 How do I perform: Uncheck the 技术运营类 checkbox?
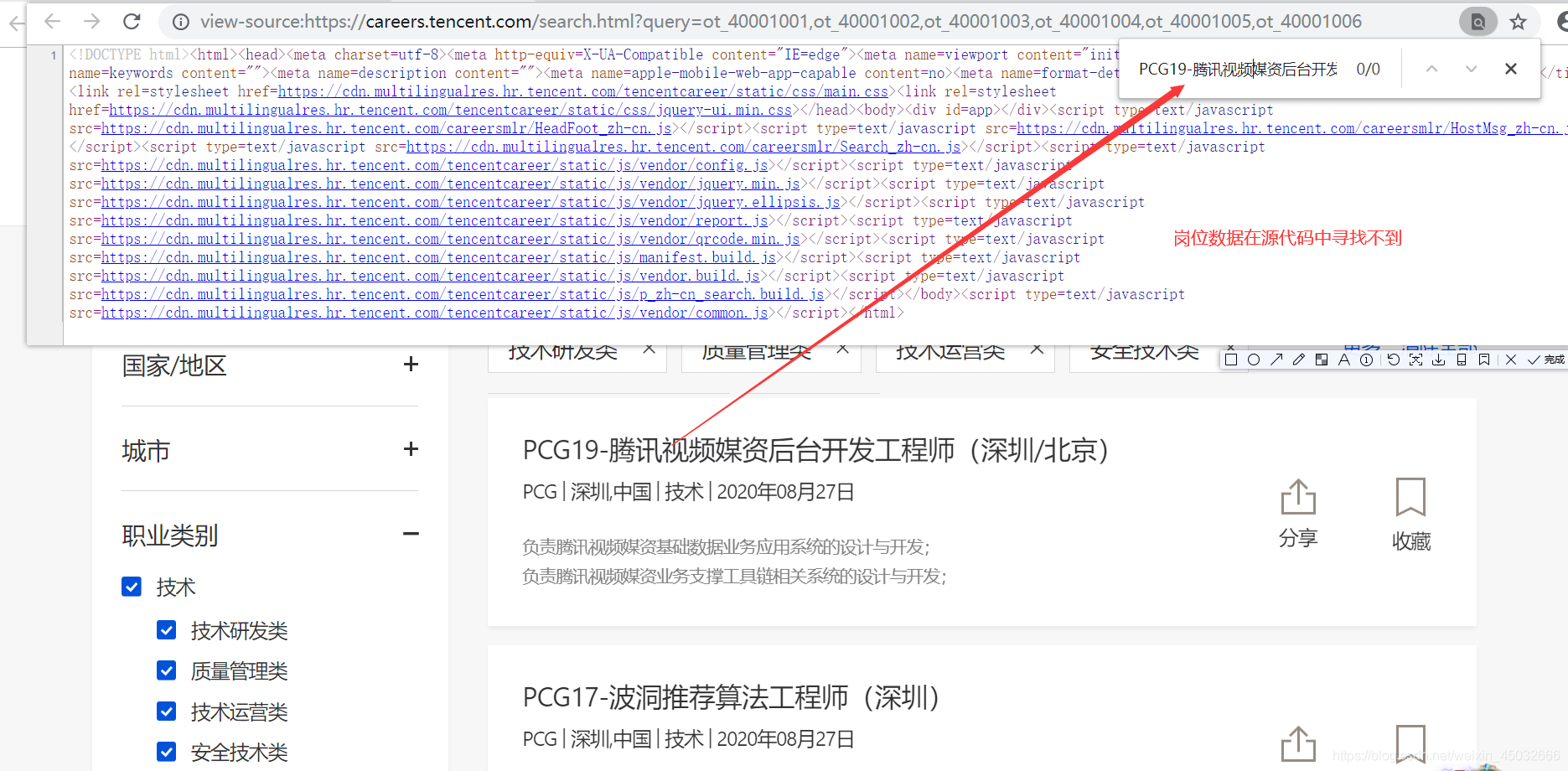[167, 711]
